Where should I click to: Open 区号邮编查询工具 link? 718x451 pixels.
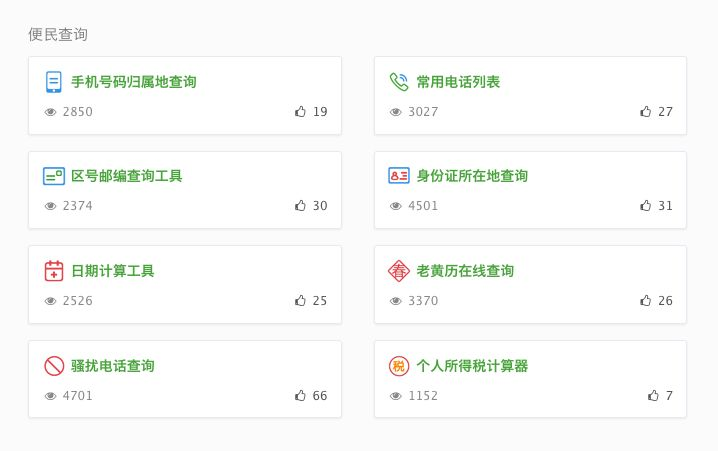(x=127, y=176)
